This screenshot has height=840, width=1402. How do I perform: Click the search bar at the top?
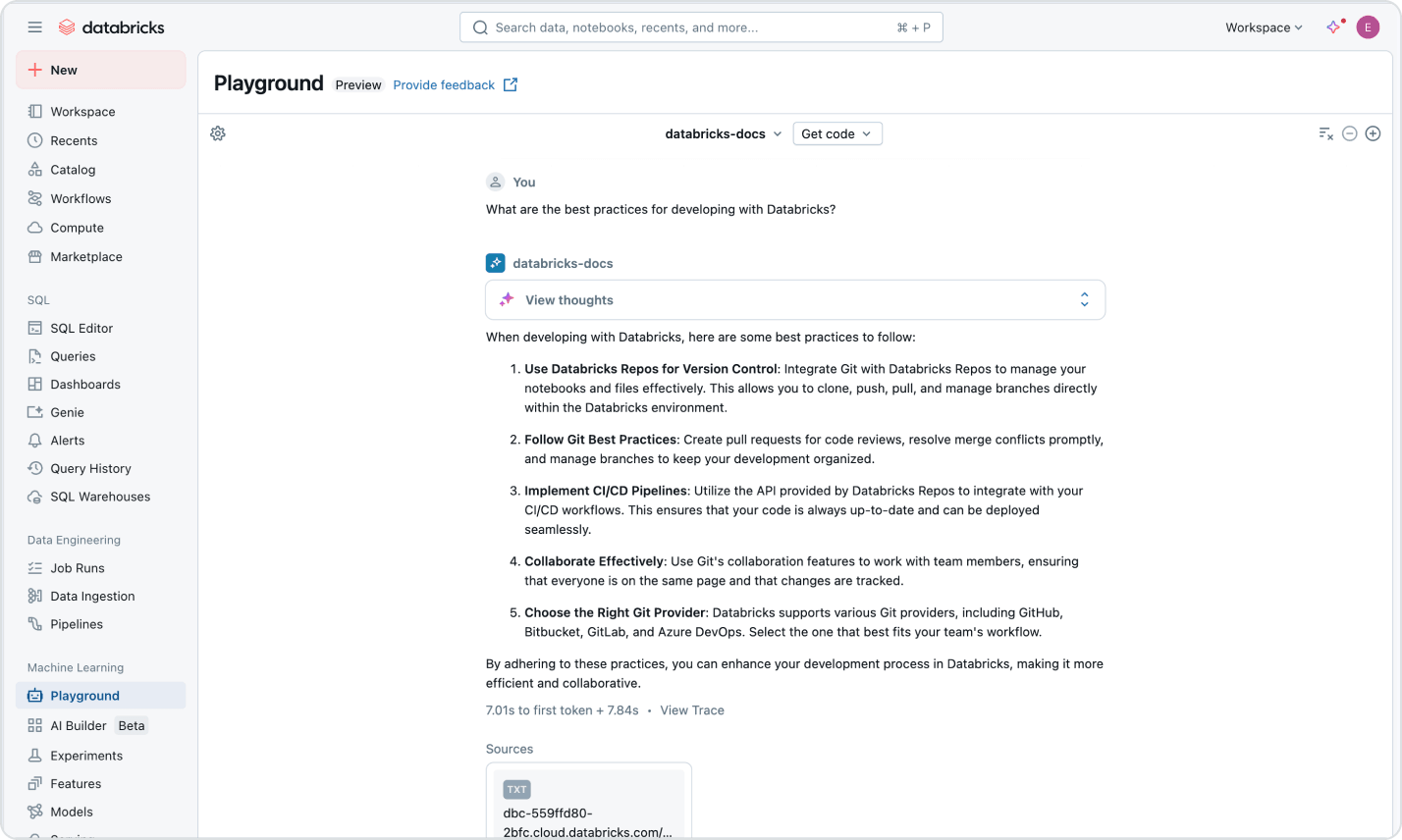(700, 26)
